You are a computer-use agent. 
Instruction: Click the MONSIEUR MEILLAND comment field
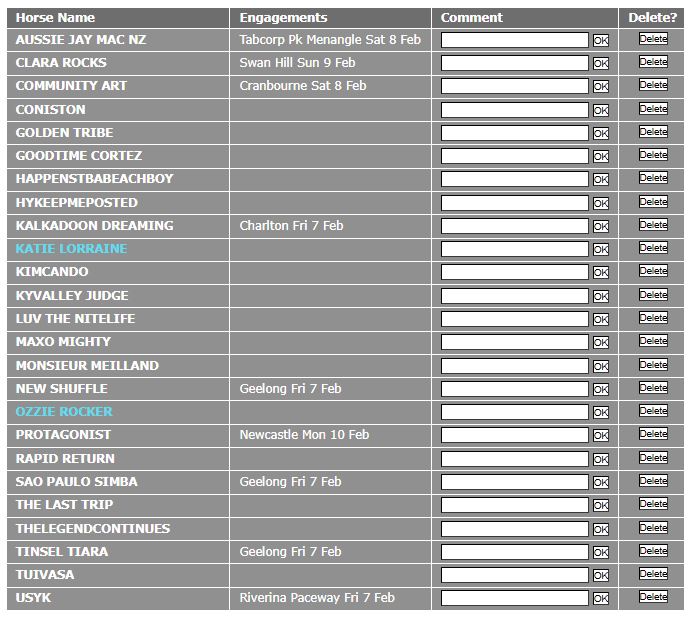pyautogui.click(x=515, y=366)
